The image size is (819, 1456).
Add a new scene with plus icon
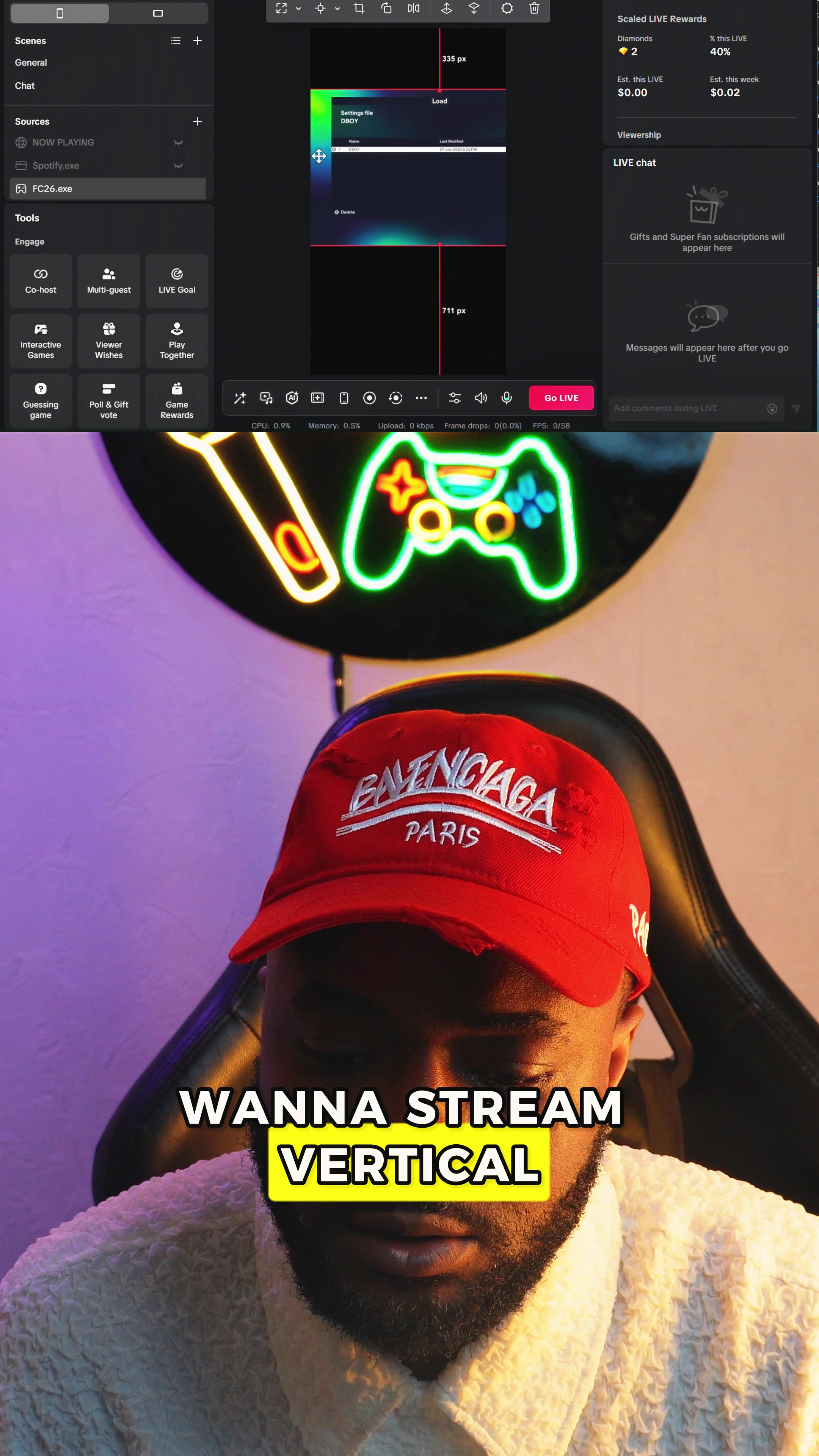coord(197,41)
